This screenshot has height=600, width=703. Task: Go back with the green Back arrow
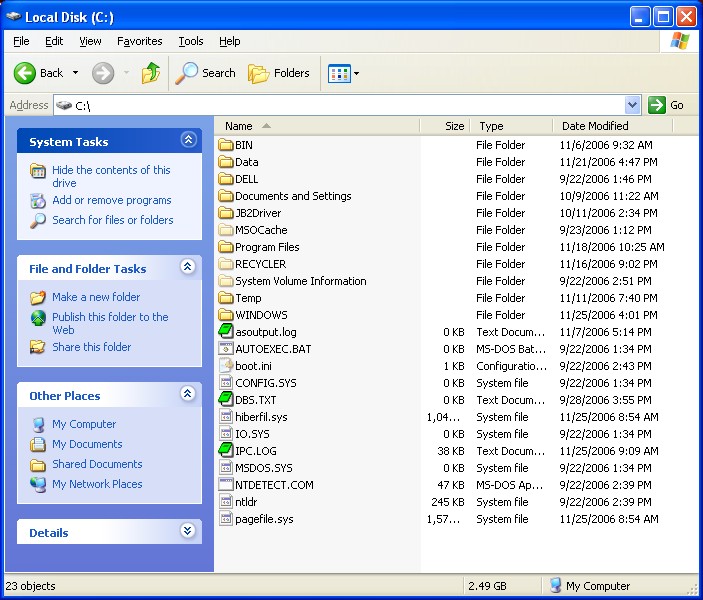[24, 73]
